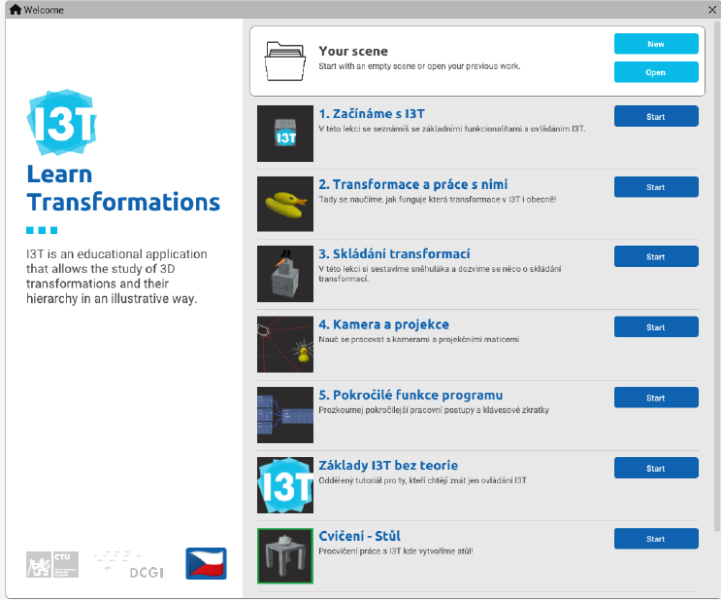Select the snowman Skládání transformací thumbnail
The image size is (721, 600).
pos(285,274)
